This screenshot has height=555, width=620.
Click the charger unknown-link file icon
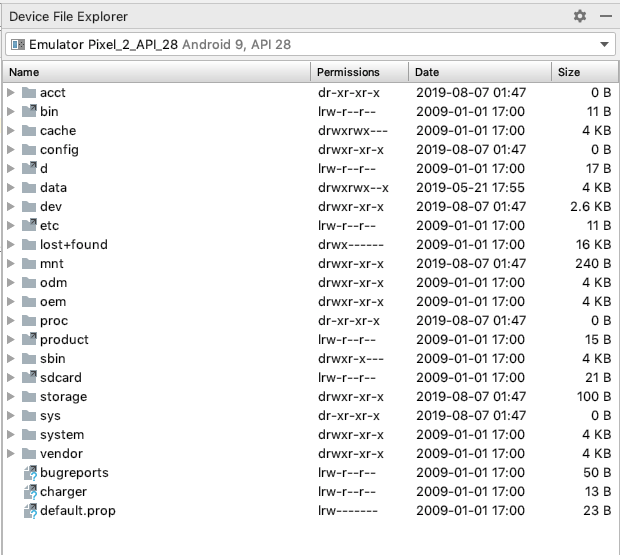click(30, 491)
